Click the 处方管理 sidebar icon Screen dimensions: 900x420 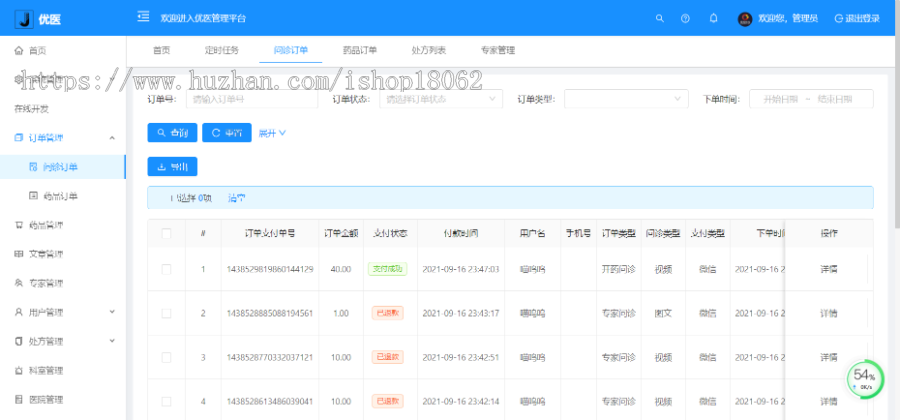pyautogui.click(x=19, y=341)
